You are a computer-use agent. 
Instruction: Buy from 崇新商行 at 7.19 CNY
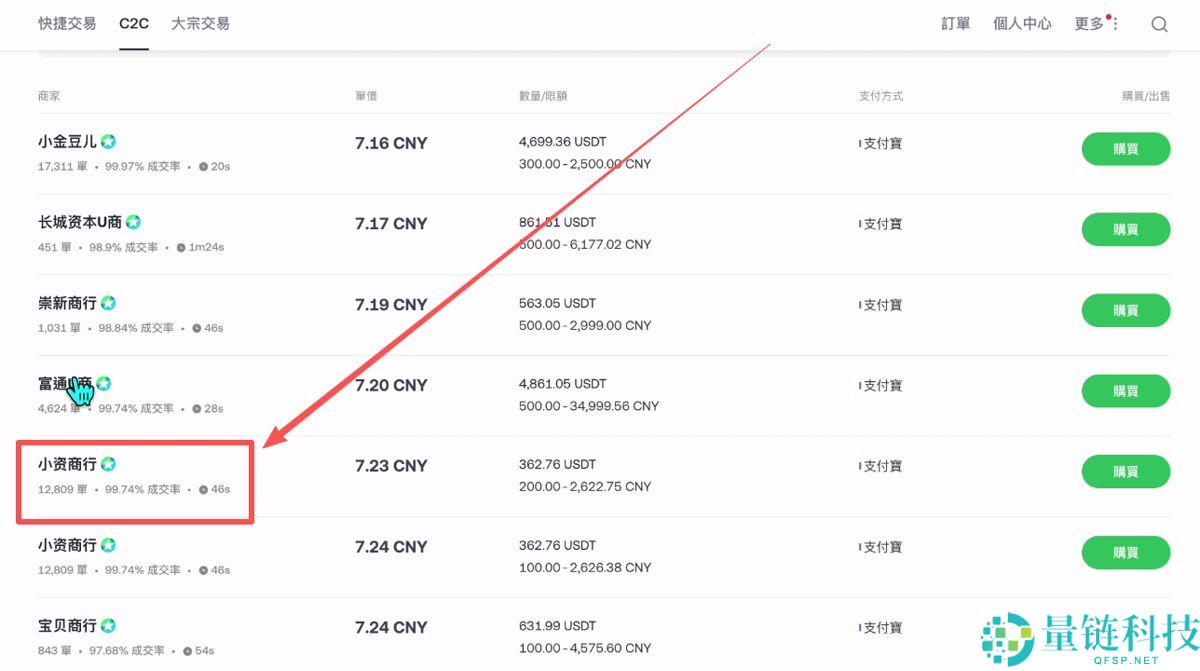click(1125, 310)
